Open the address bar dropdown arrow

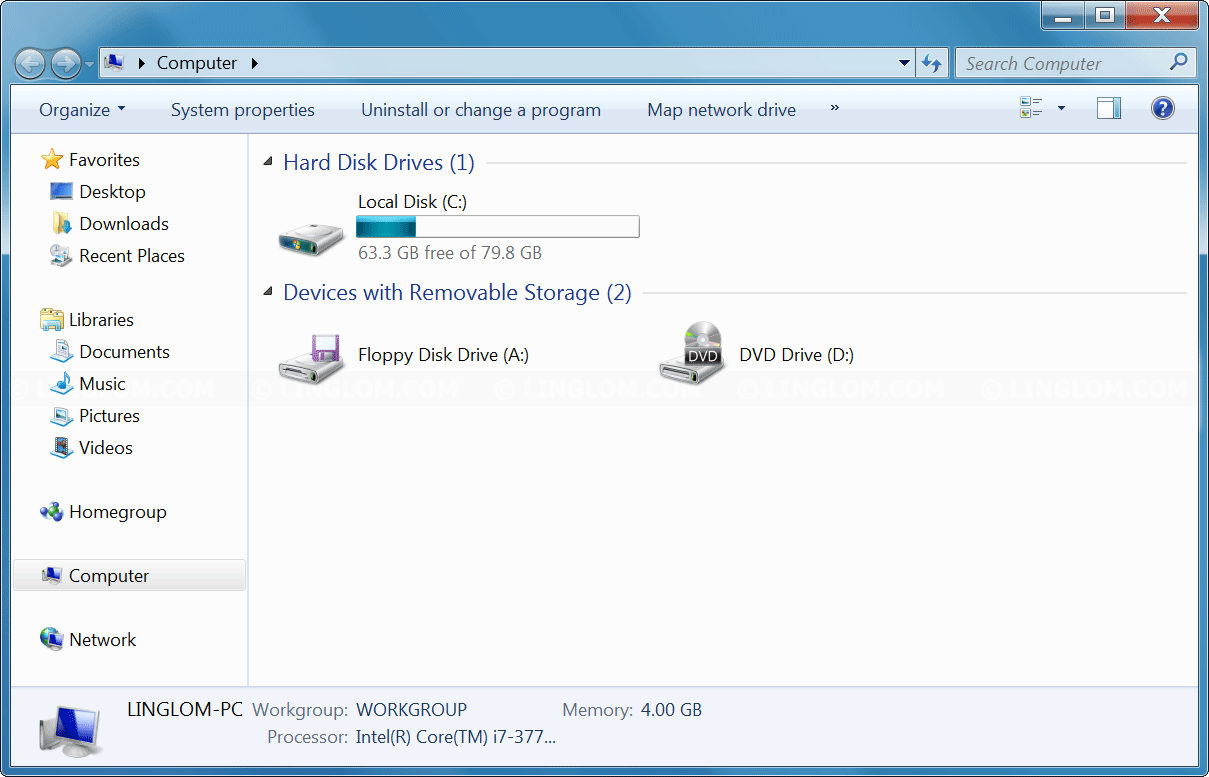(x=903, y=62)
